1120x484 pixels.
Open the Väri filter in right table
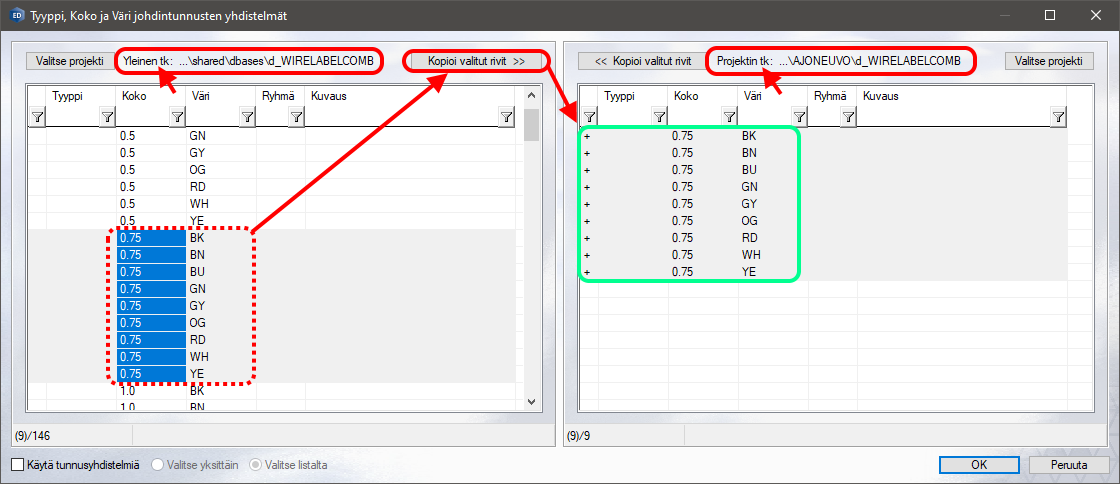pyautogui.click(x=799, y=117)
